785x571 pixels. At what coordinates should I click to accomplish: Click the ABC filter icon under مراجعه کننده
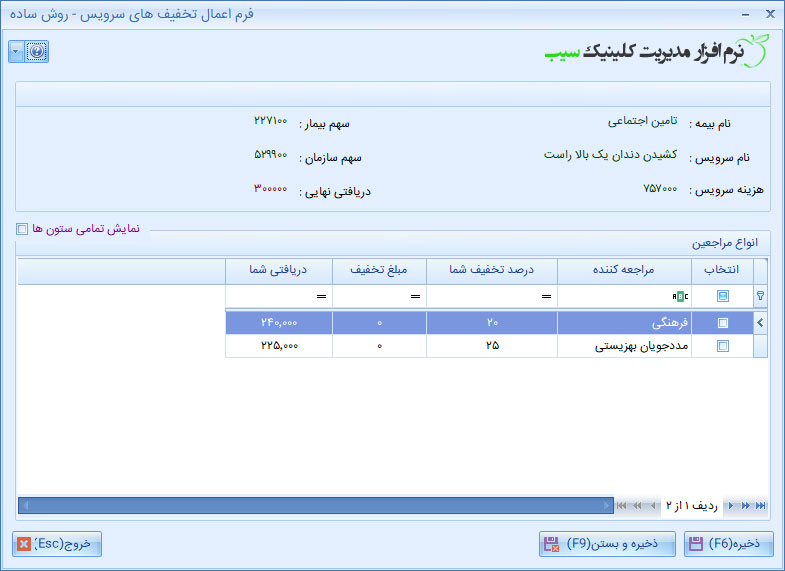pos(680,297)
